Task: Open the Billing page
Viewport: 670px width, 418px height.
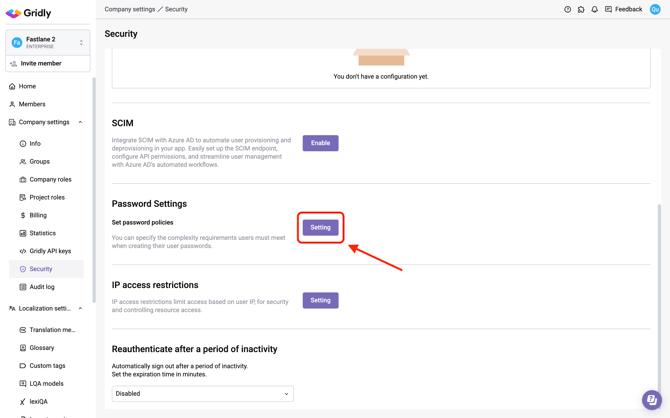Action: tap(38, 215)
